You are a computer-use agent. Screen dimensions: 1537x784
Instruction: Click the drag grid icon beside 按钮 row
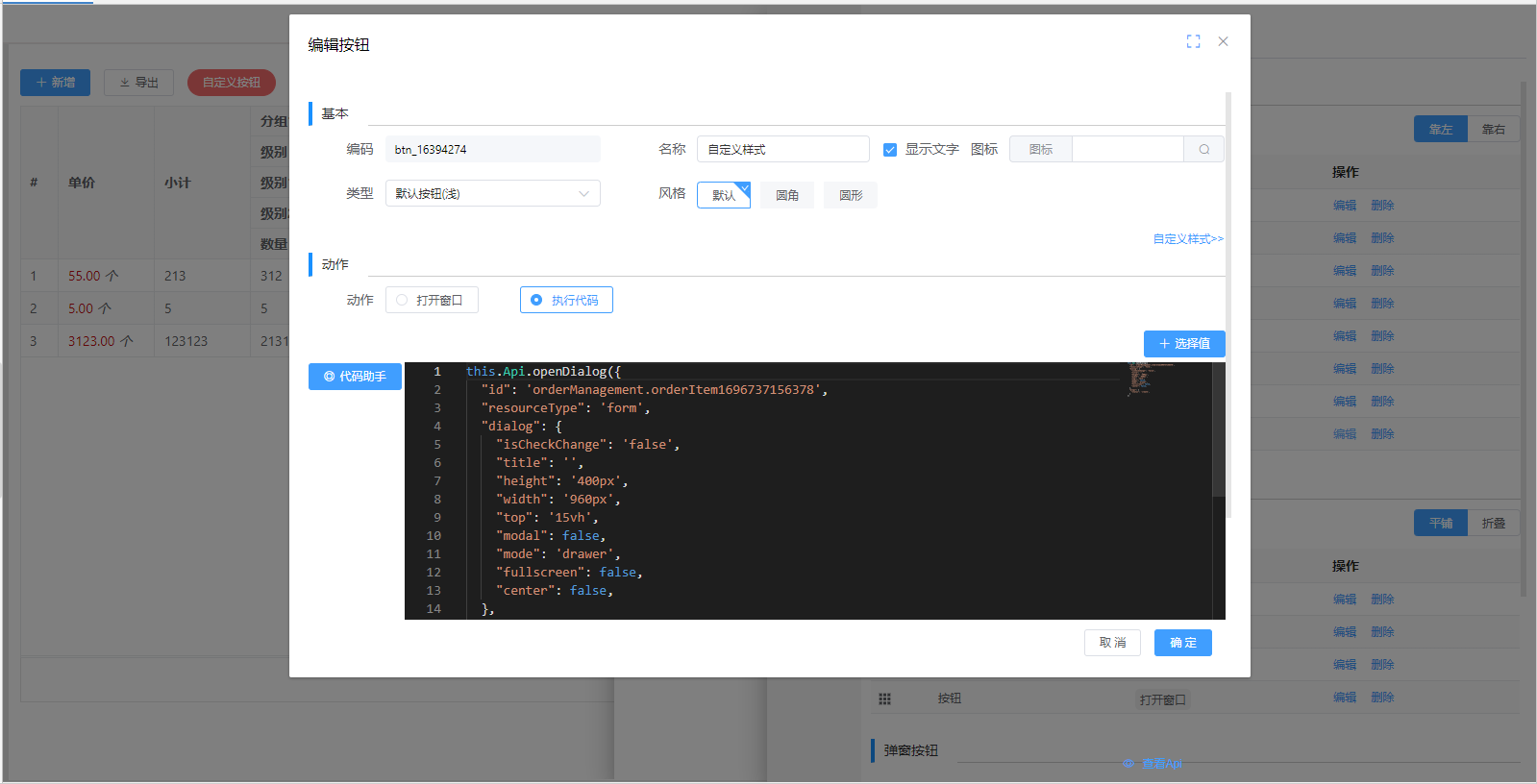coord(884,699)
